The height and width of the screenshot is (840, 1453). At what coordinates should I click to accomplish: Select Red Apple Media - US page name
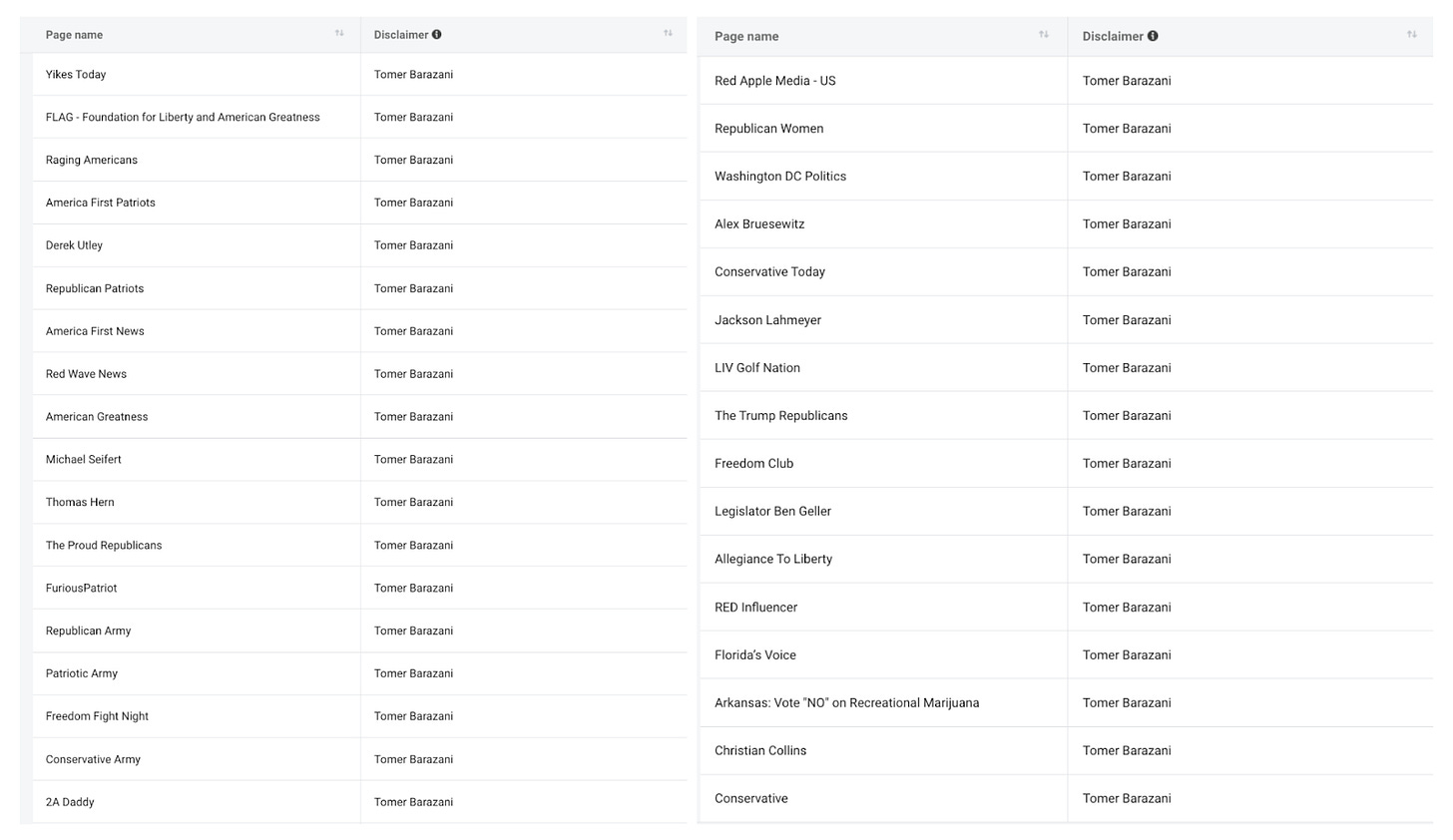click(775, 81)
